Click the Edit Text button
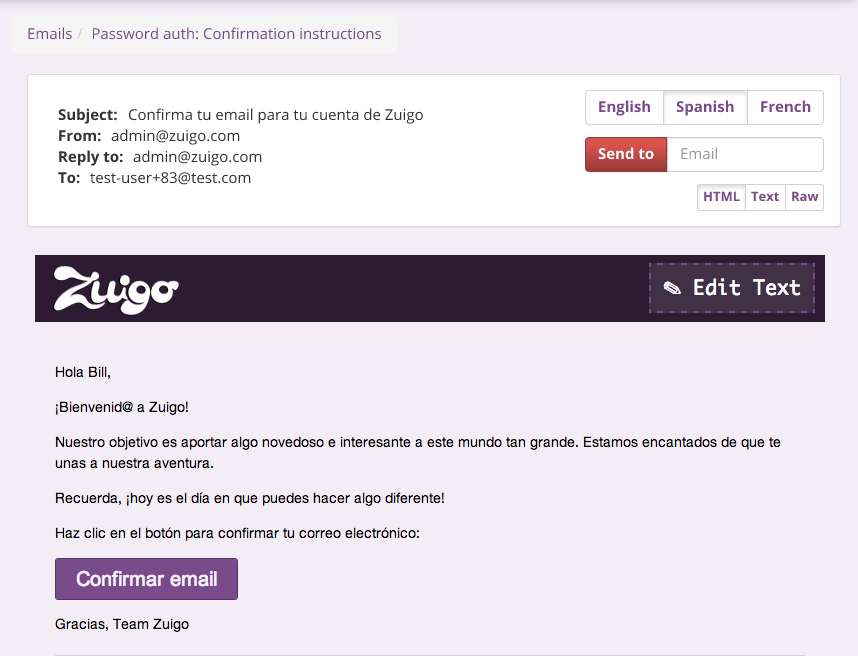 (x=732, y=288)
